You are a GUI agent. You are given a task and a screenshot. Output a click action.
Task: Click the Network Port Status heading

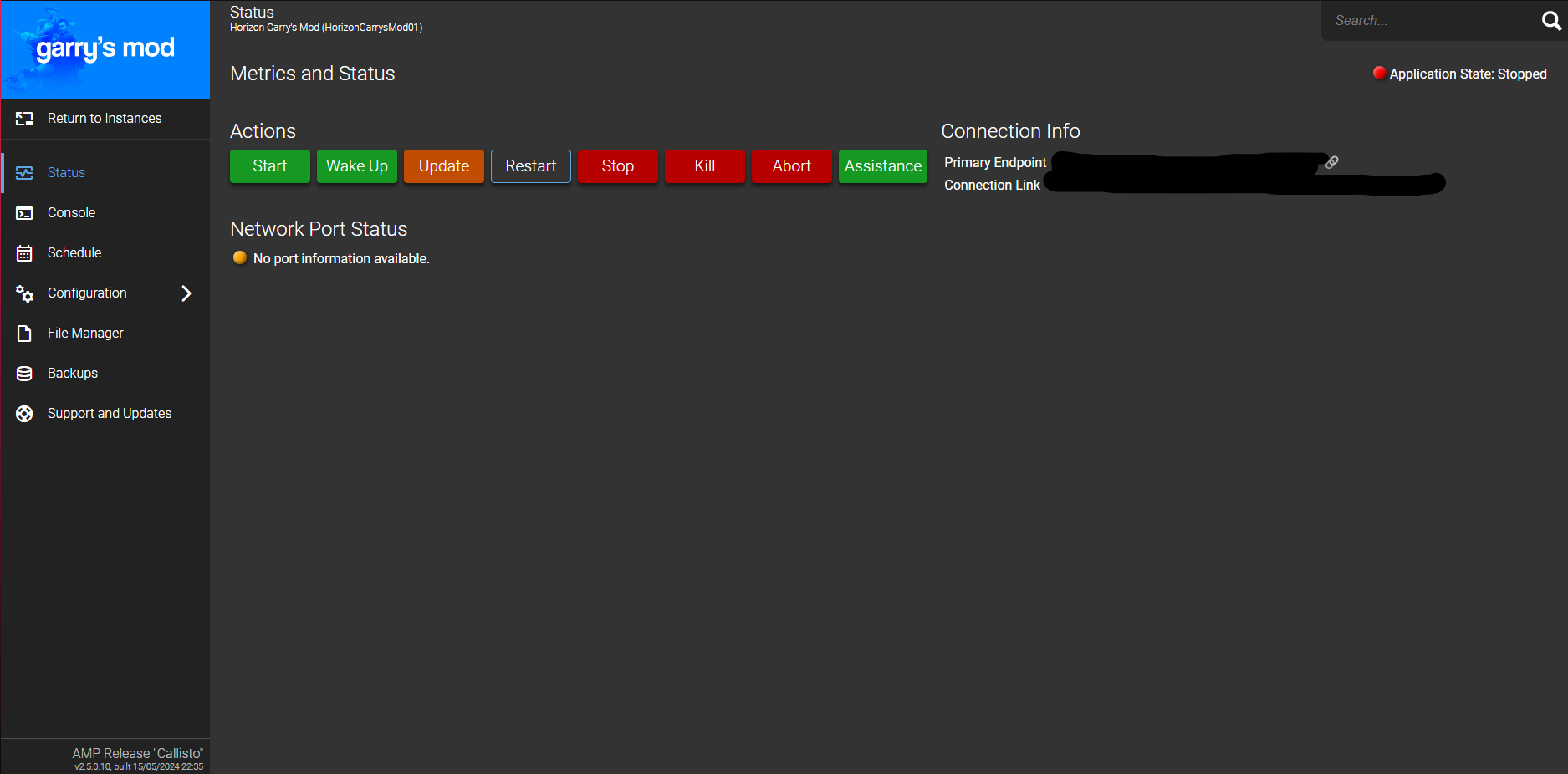coord(319,229)
